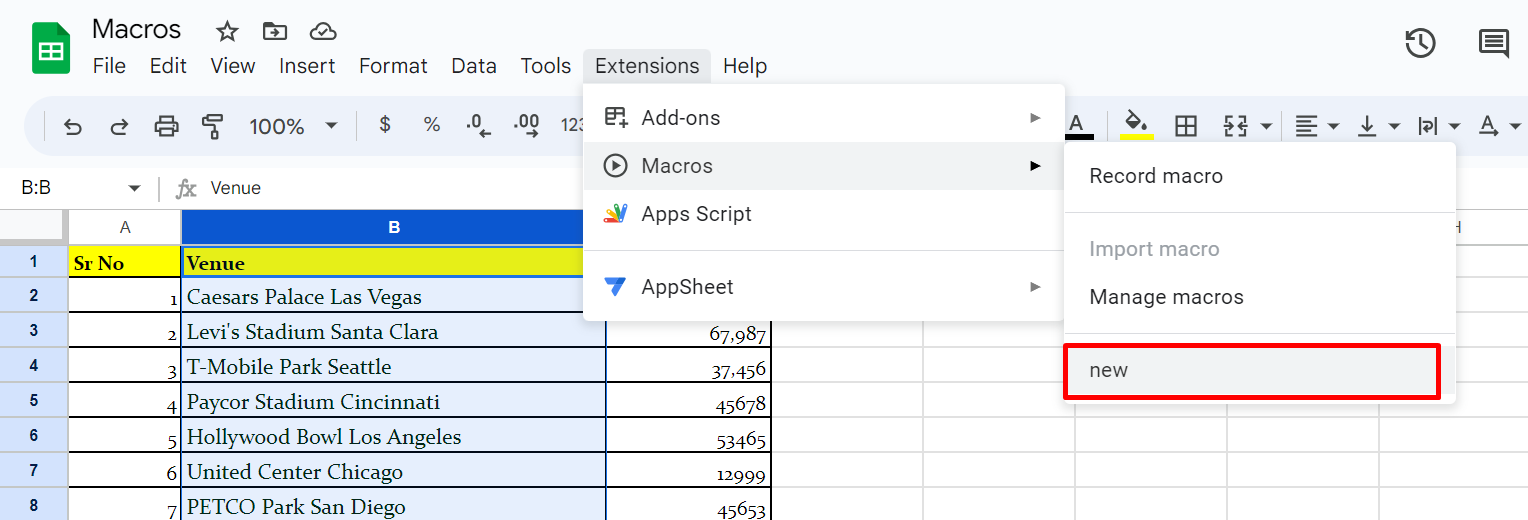Click the print icon
Screen dimensions: 1528x520
166,126
